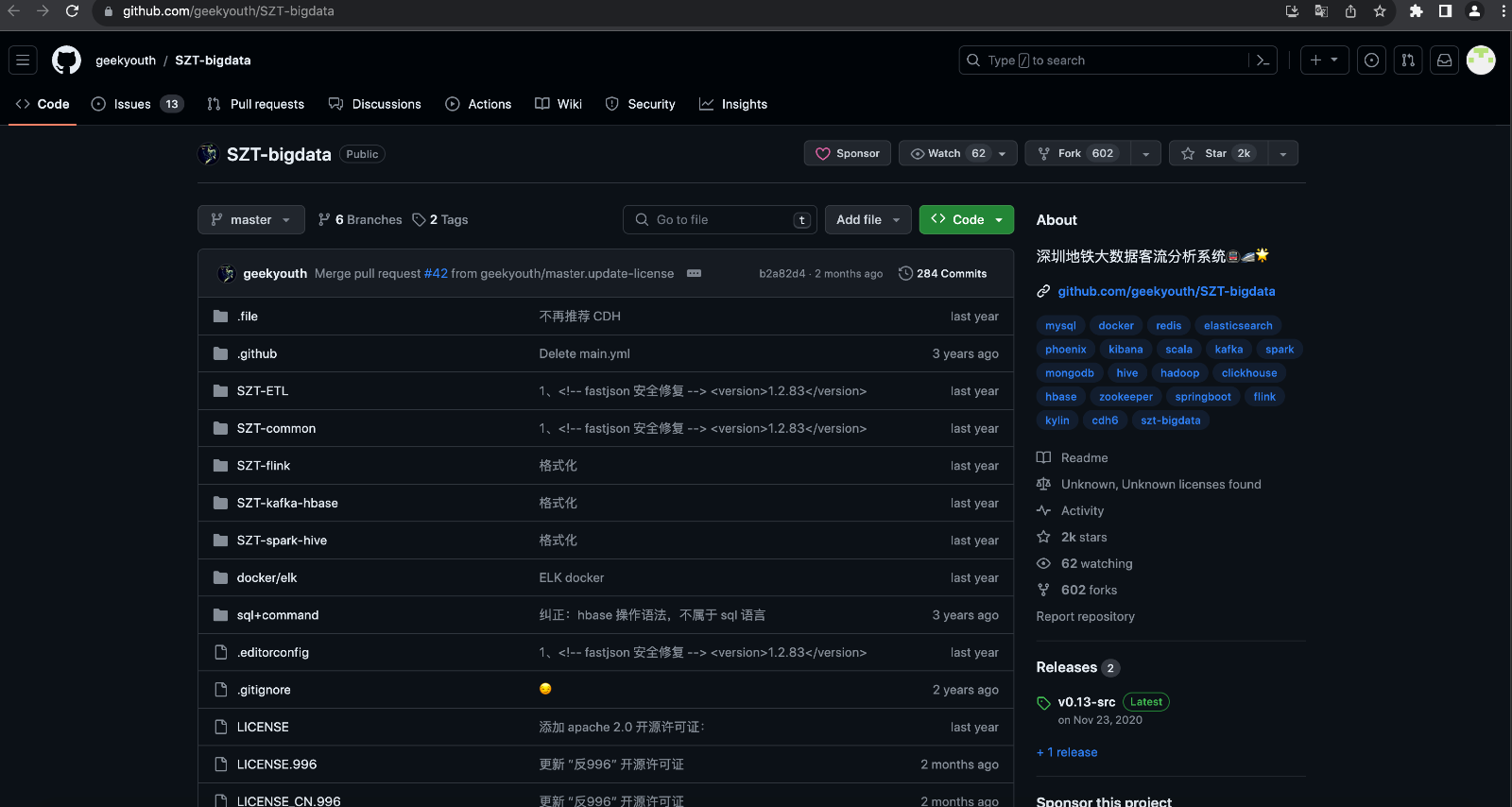Focus the Type / to search box
Viewport: 1512px width, 807px height.
coord(1103,60)
